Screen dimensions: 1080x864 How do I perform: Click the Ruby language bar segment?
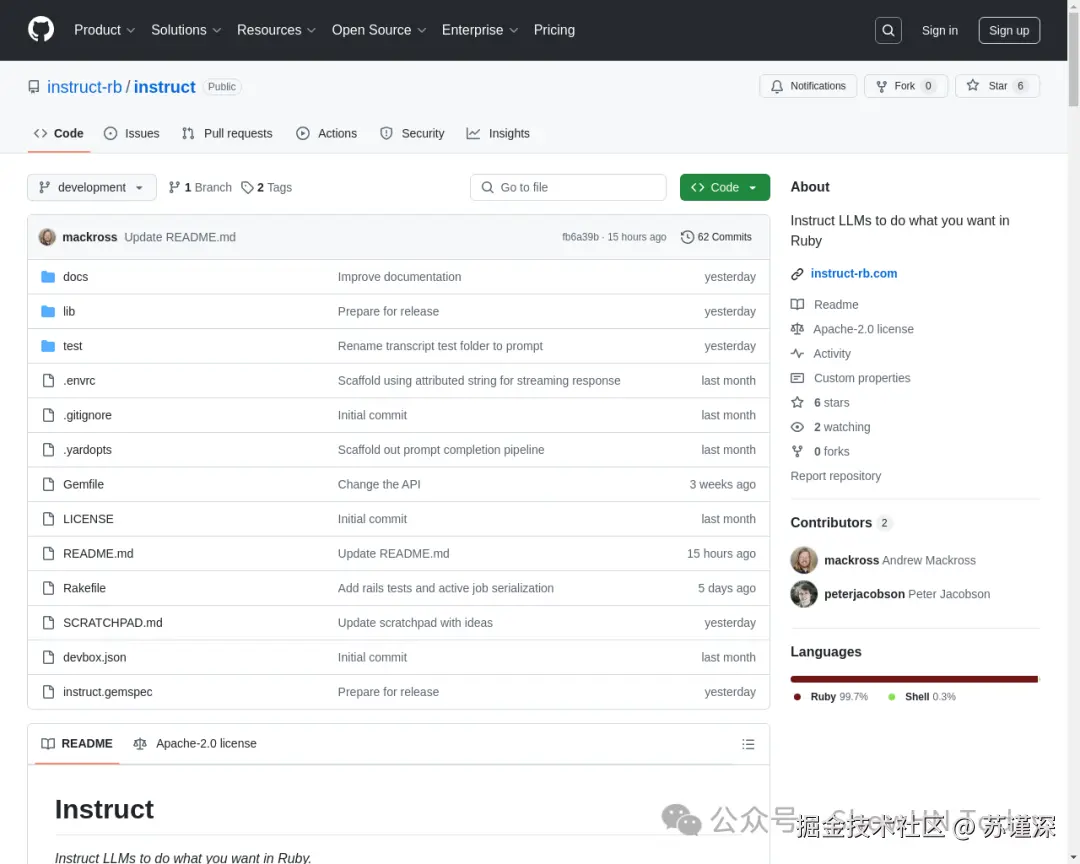pyautogui.click(x=913, y=679)
